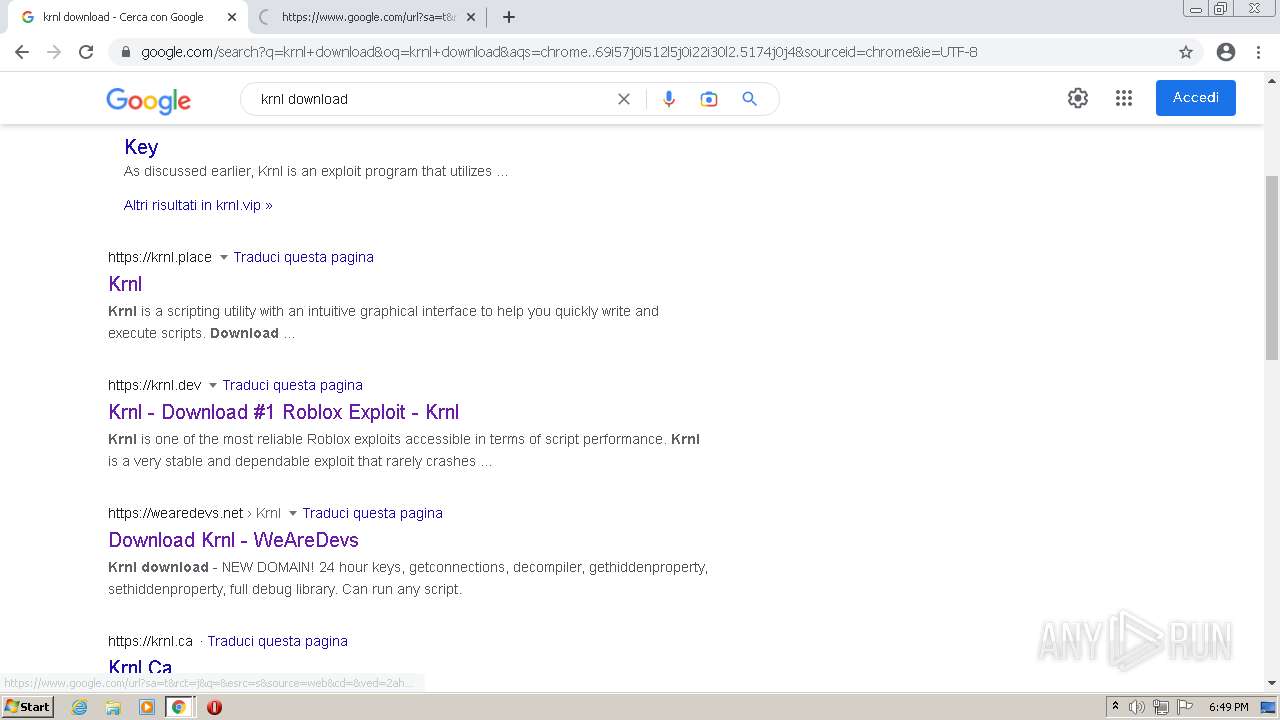Screen dimensions: 1280x720
Task: Open volume control in tray
Action: point(1137,707)
